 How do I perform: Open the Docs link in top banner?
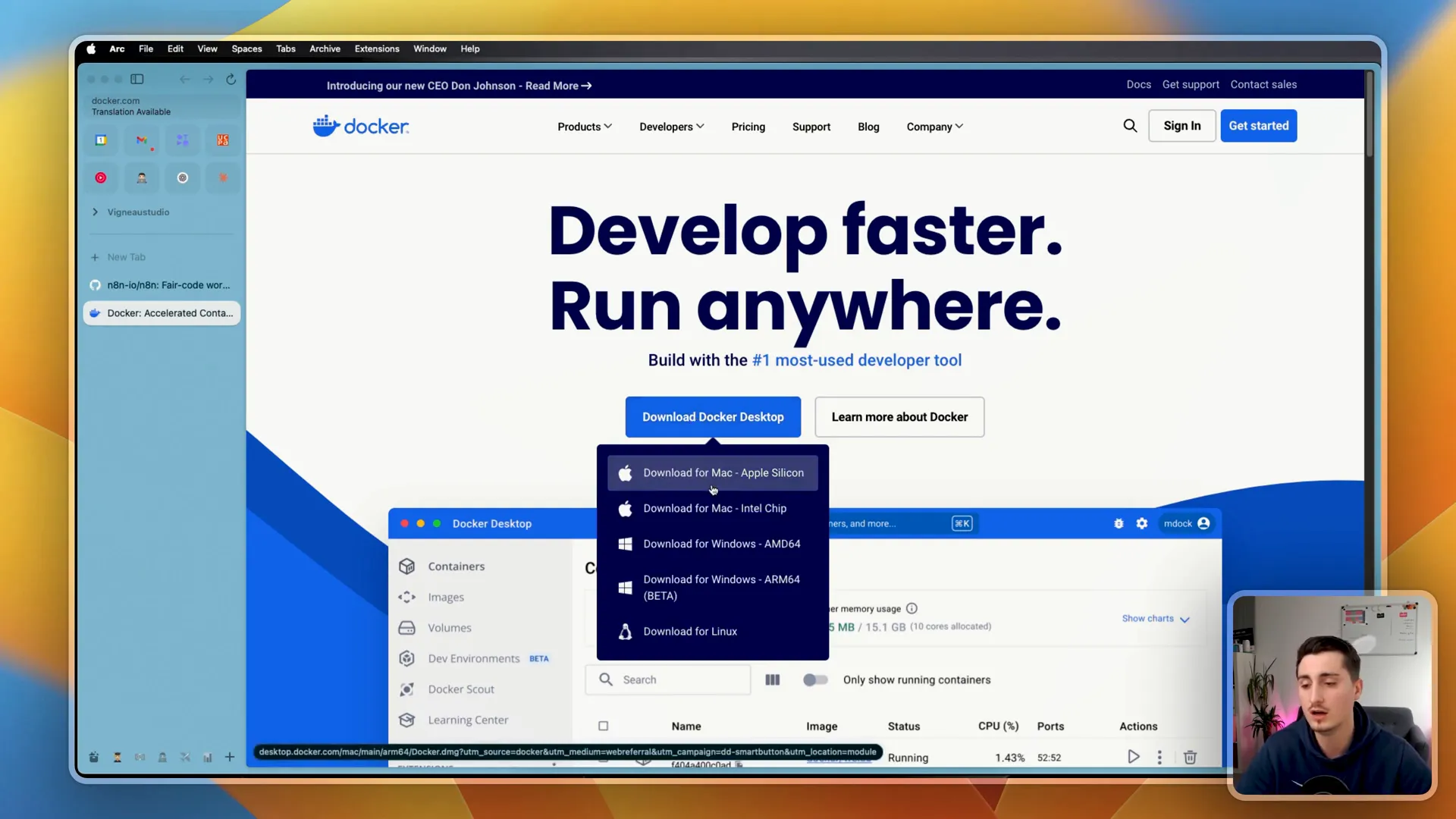click(1138, 84)
